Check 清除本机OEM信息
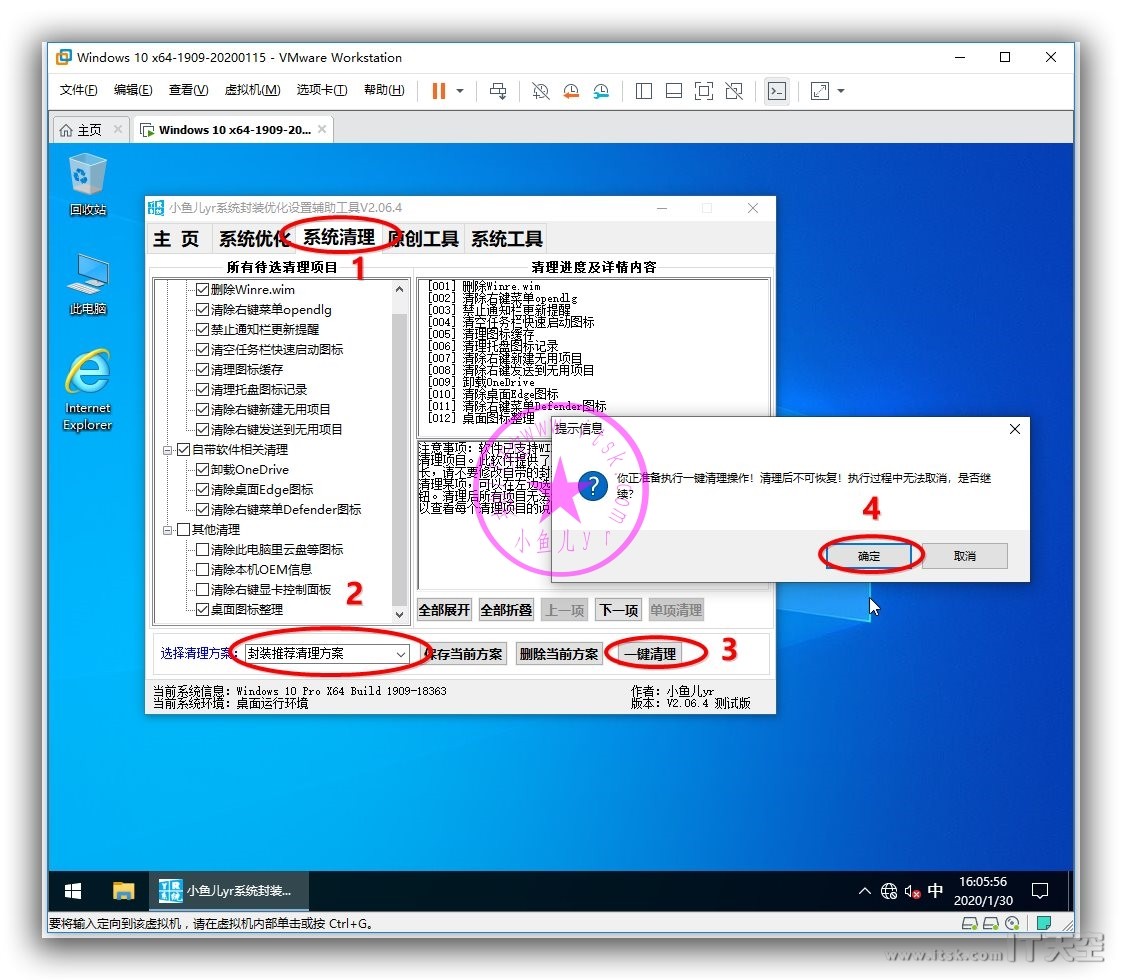The width and height of the screenshot is (1122, 980). click(203, 570)
